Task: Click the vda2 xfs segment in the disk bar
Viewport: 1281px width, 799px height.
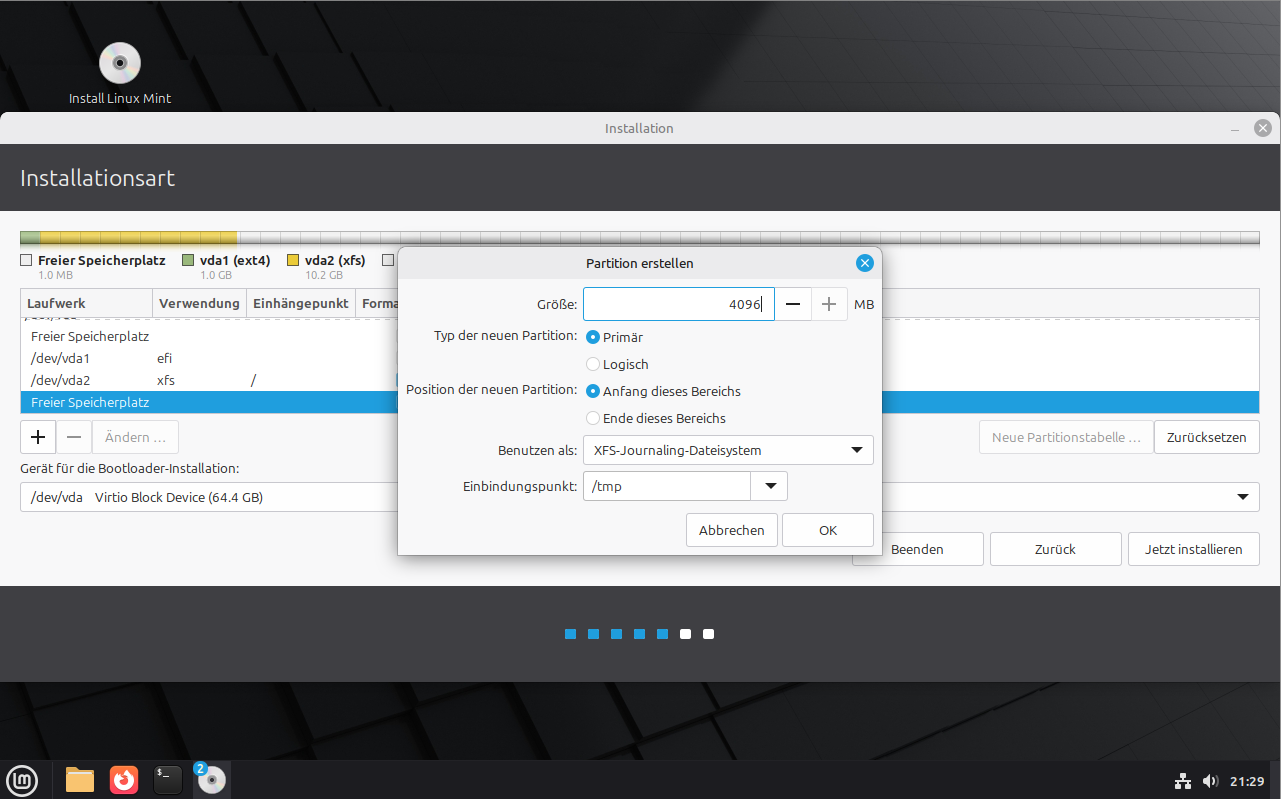Action: (x=138, y=238)
